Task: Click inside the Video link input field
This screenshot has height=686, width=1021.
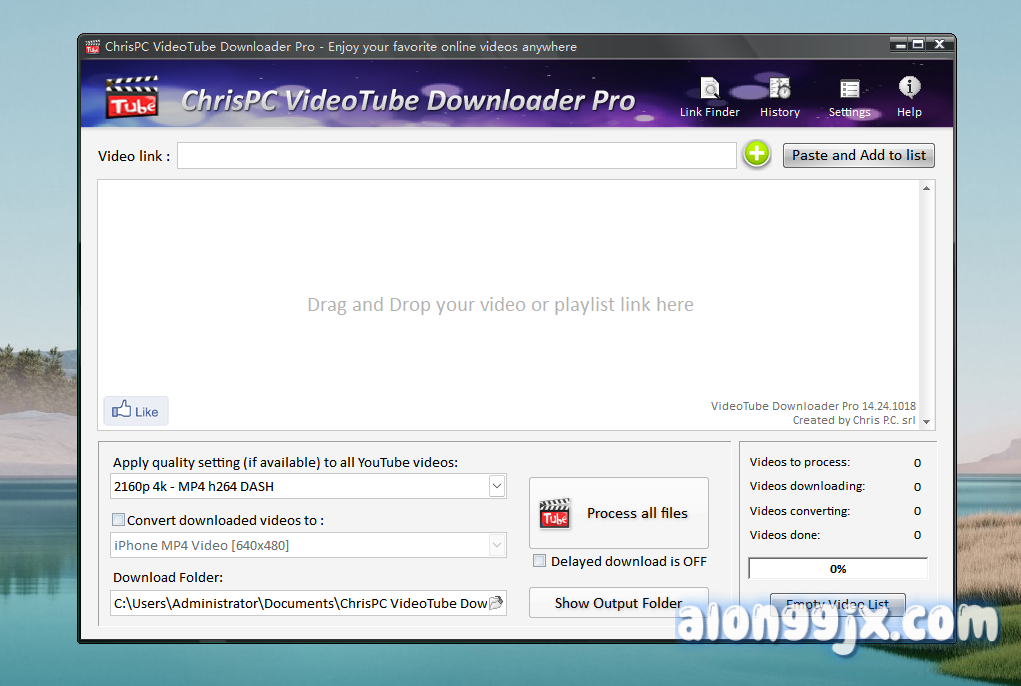Action: pos(456,156)
